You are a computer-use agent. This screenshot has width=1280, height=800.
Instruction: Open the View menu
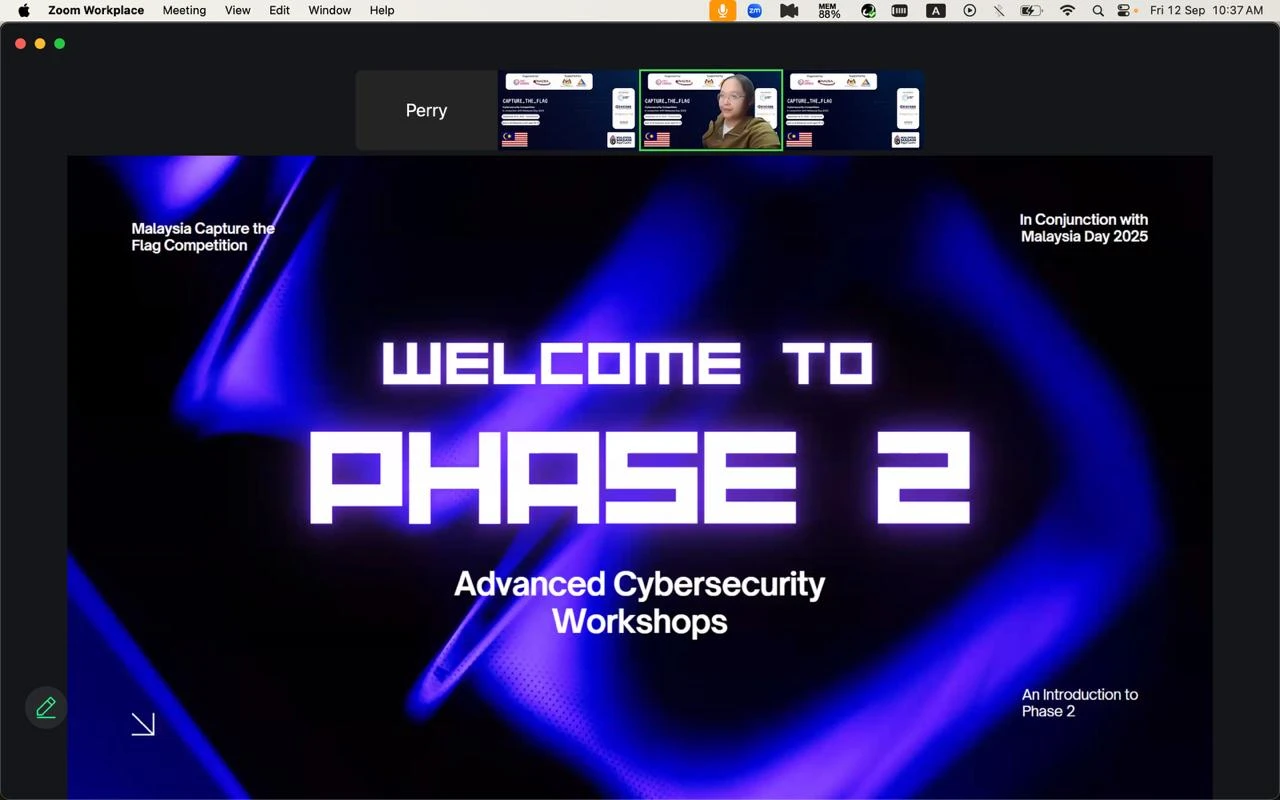[238, 11]
